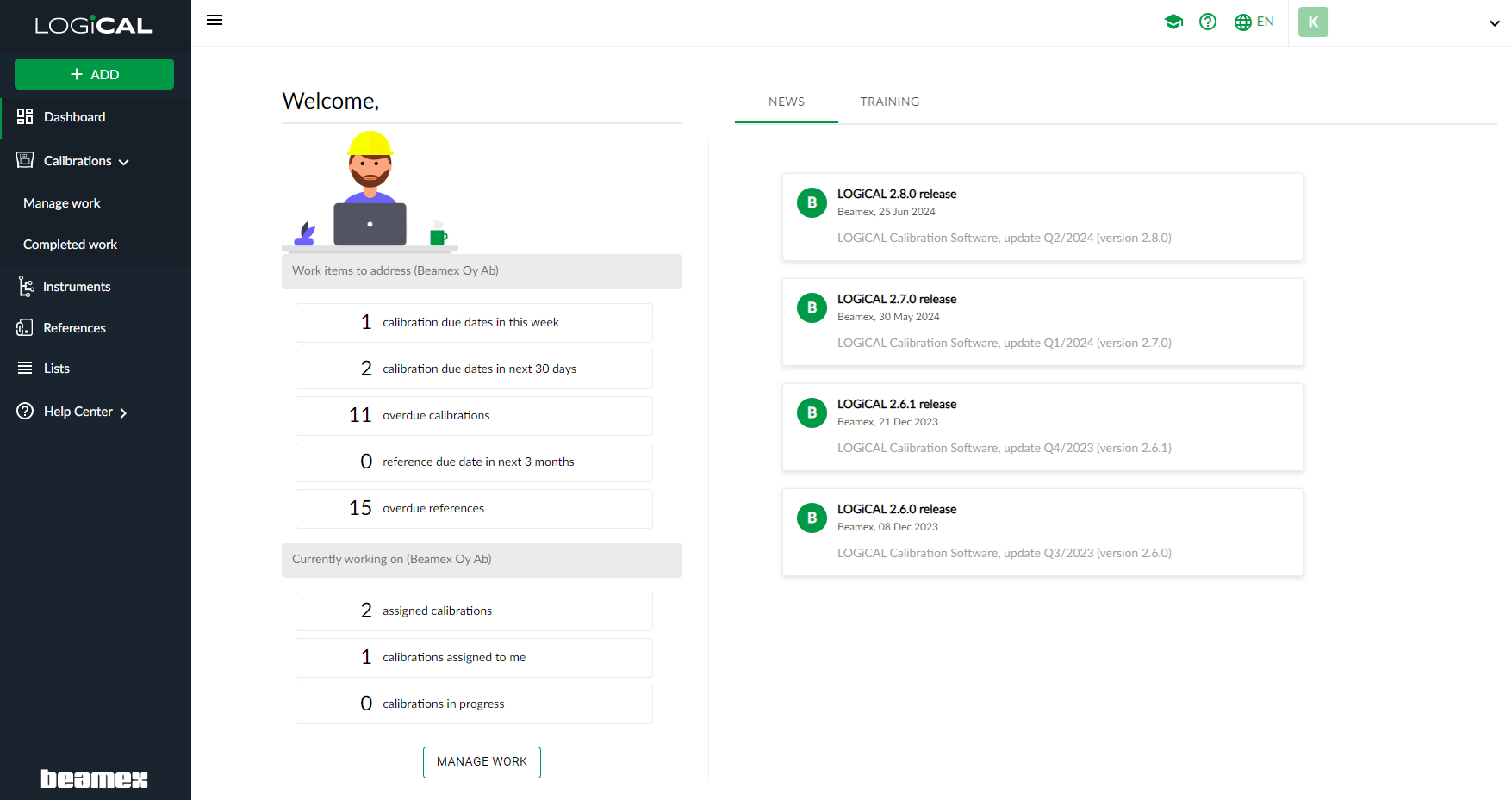Click the Instruments tree icon
This screenshot has height=800, width=1512.
(26, 287)
